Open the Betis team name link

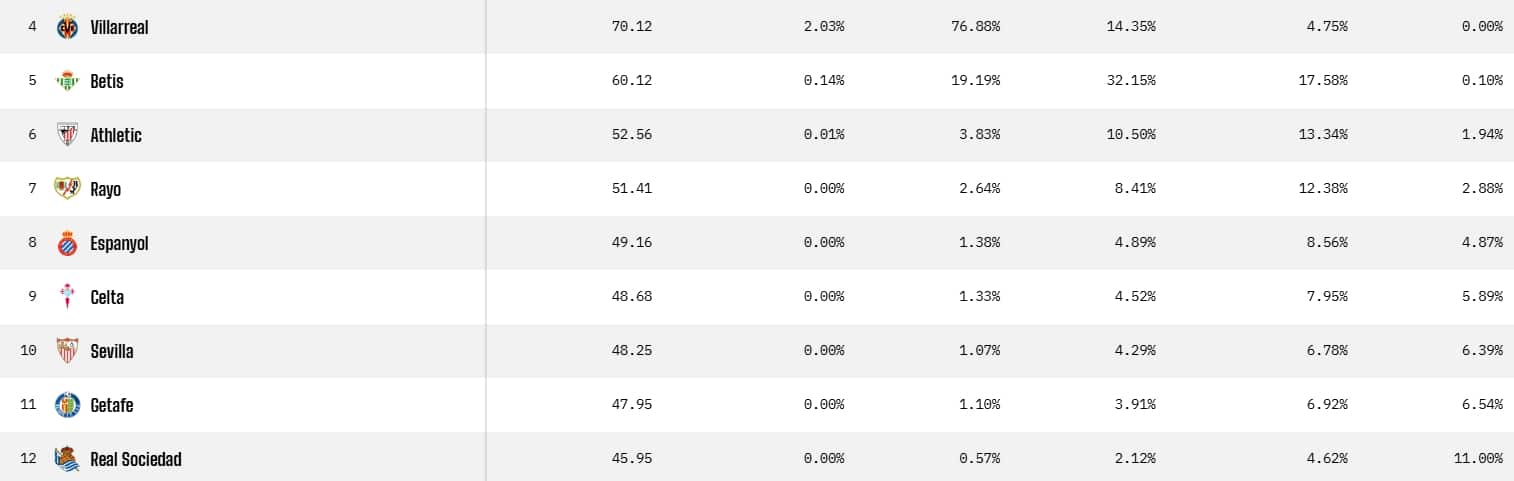[107, 81]
